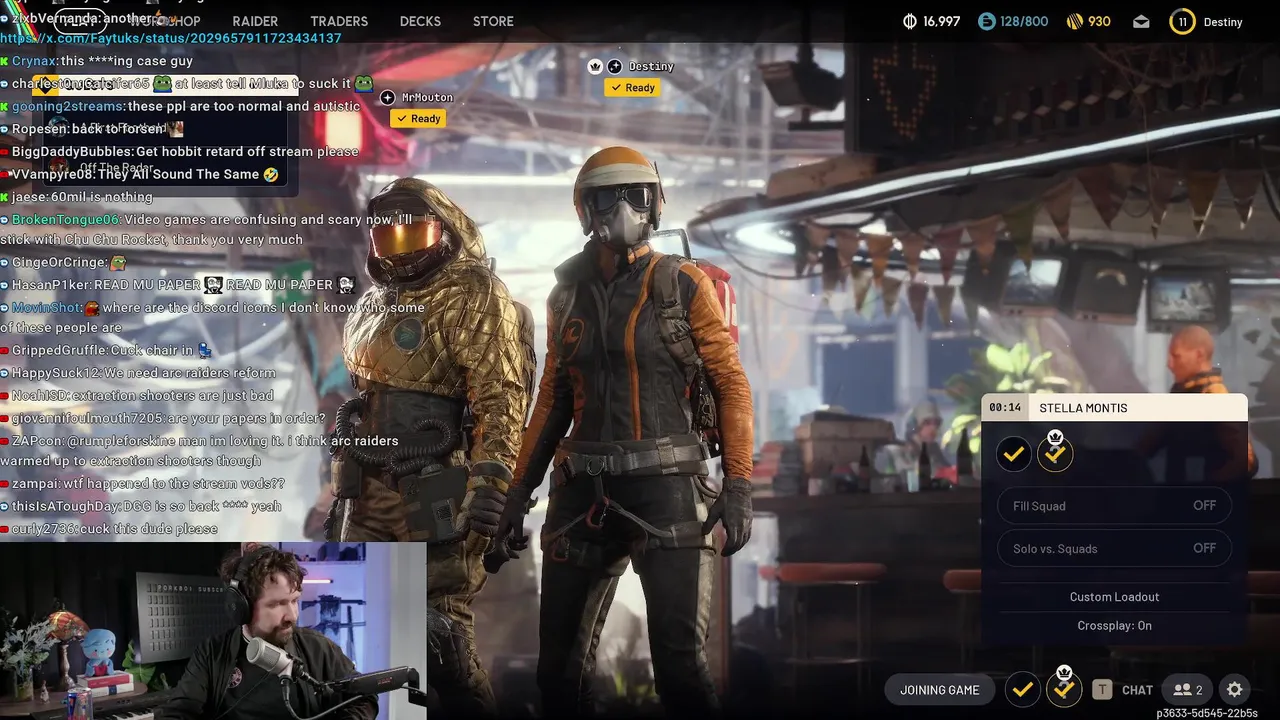Select the MrMouton player name tag

[427, 97]
